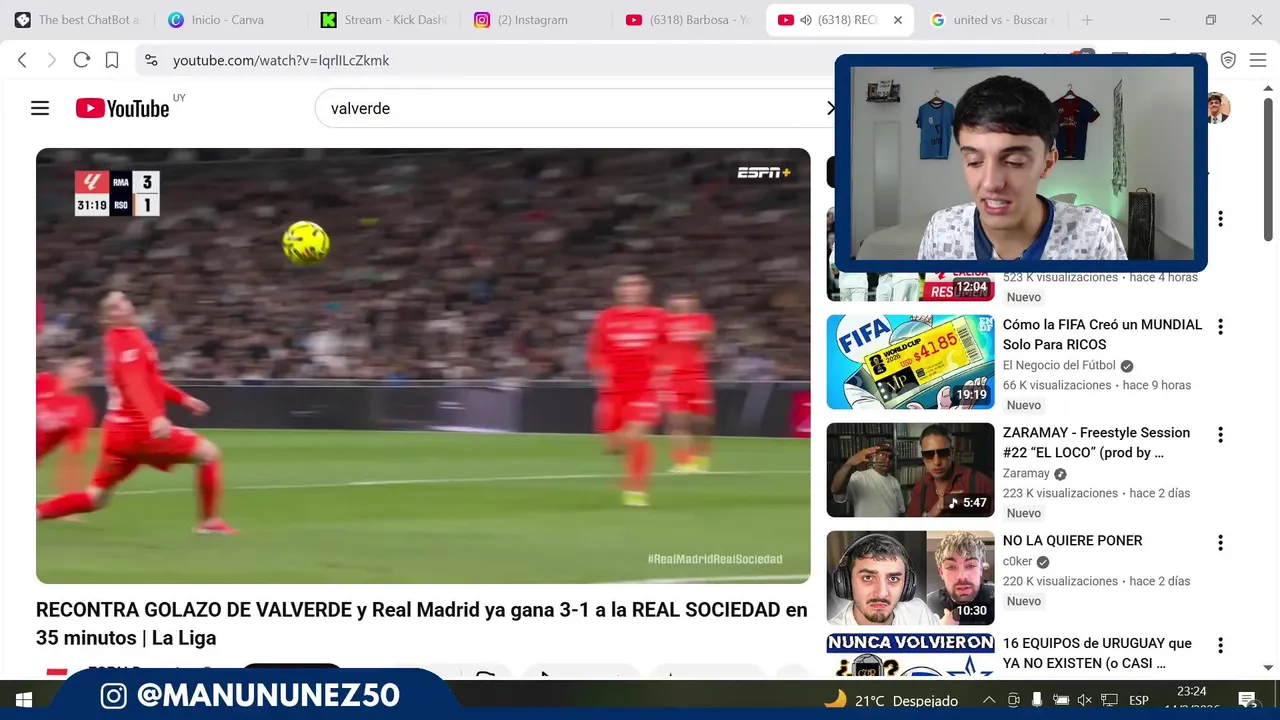Open site settings icon beside the URL
The height and width of the screenshot is (720, 1280).
(x=151, y=60)
